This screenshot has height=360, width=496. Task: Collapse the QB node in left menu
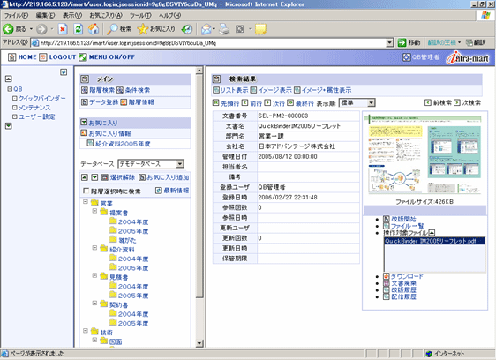tap(10, 89)
